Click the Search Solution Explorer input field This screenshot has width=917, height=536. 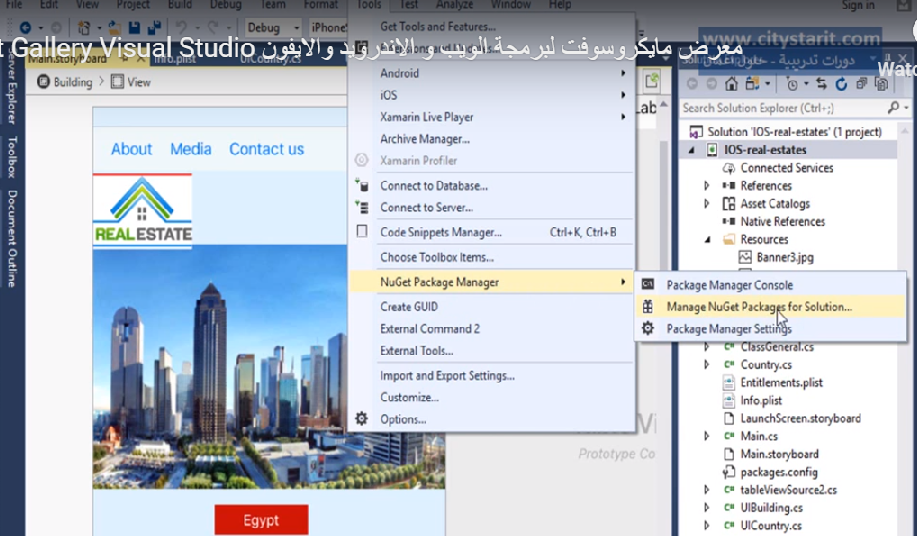(x=784, y=108)
